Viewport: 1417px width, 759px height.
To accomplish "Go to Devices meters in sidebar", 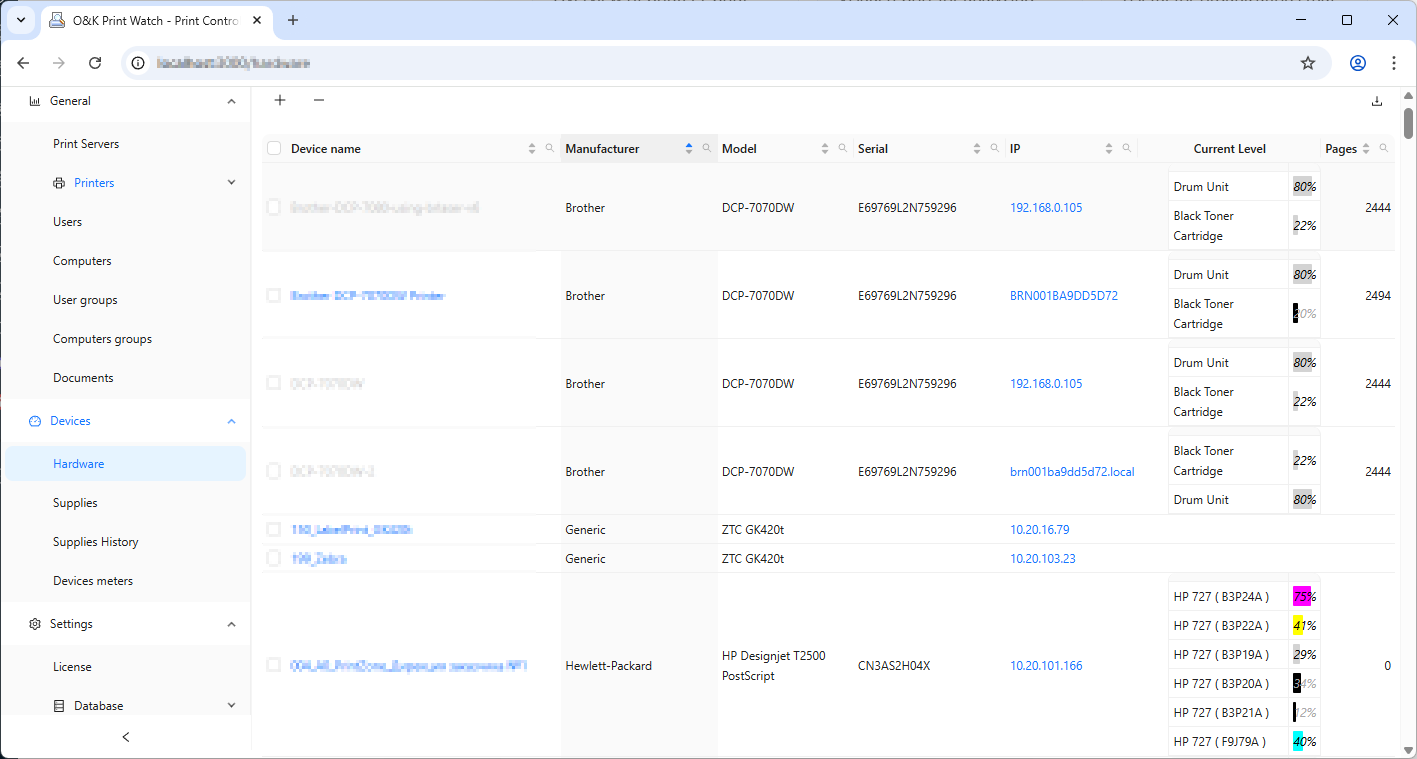I will (x=93, y=581).
